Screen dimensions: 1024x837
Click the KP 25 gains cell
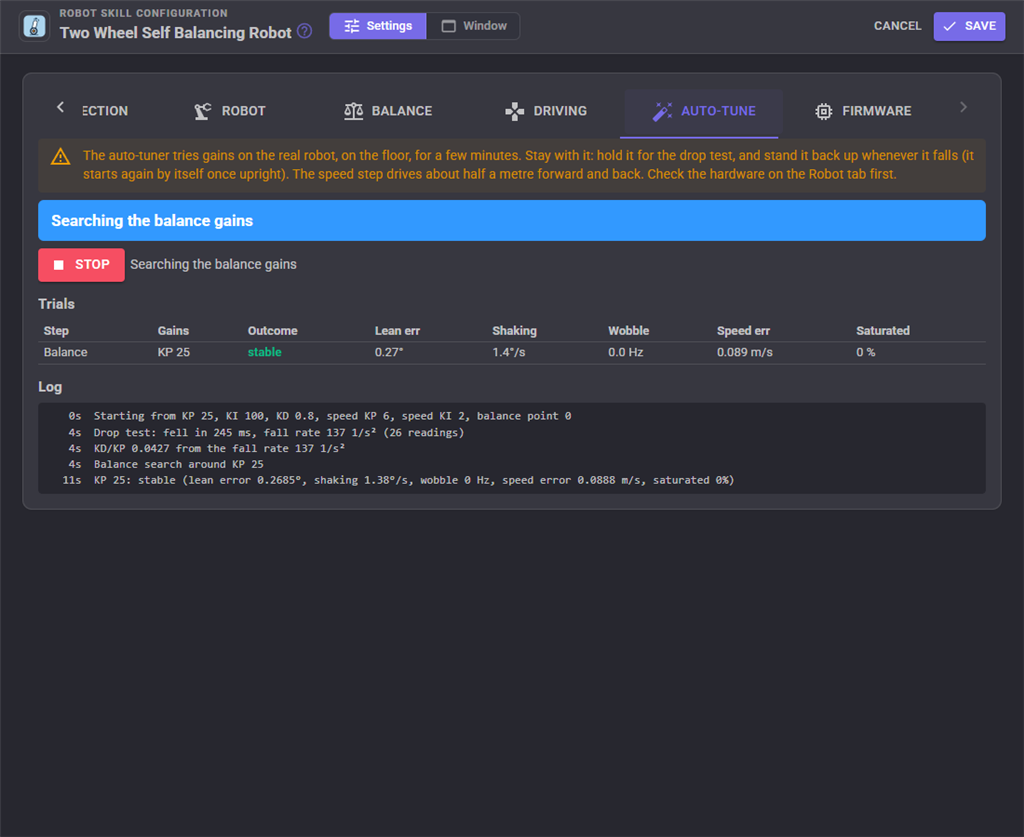tap(174, 353)
